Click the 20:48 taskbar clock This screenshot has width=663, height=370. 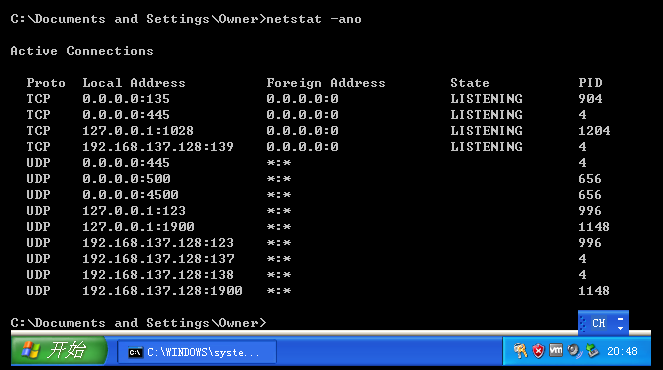pos(622,351)
